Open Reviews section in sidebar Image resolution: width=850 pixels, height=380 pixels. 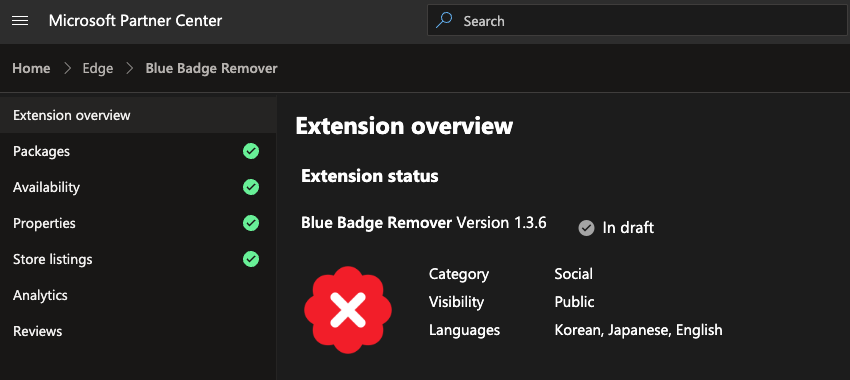point(138,331)
